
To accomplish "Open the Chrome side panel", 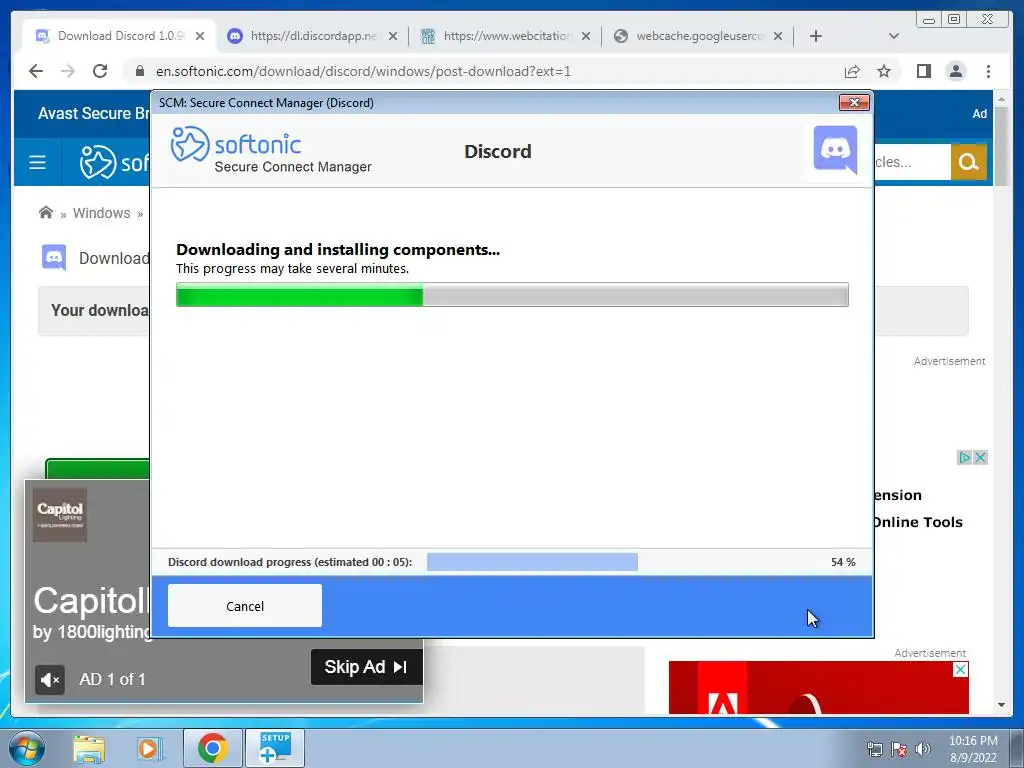I will click(923, 71).
